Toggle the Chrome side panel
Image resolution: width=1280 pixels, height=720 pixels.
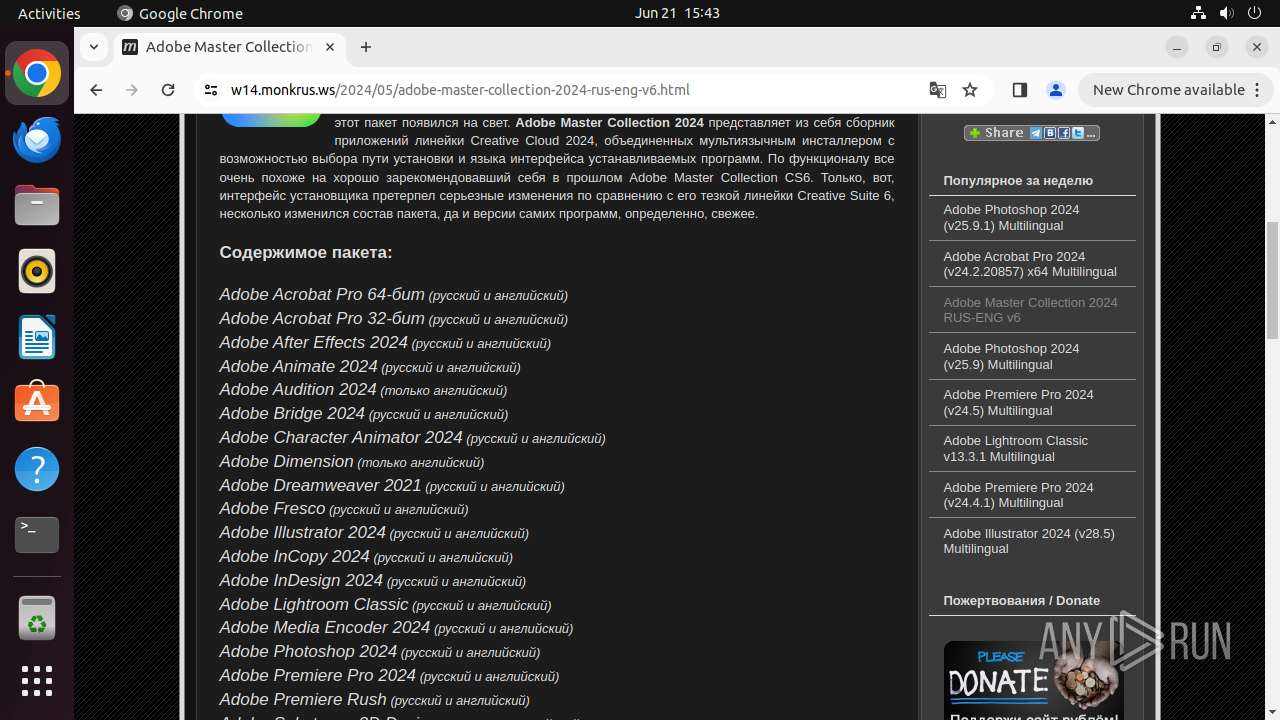click(1019, 90)
